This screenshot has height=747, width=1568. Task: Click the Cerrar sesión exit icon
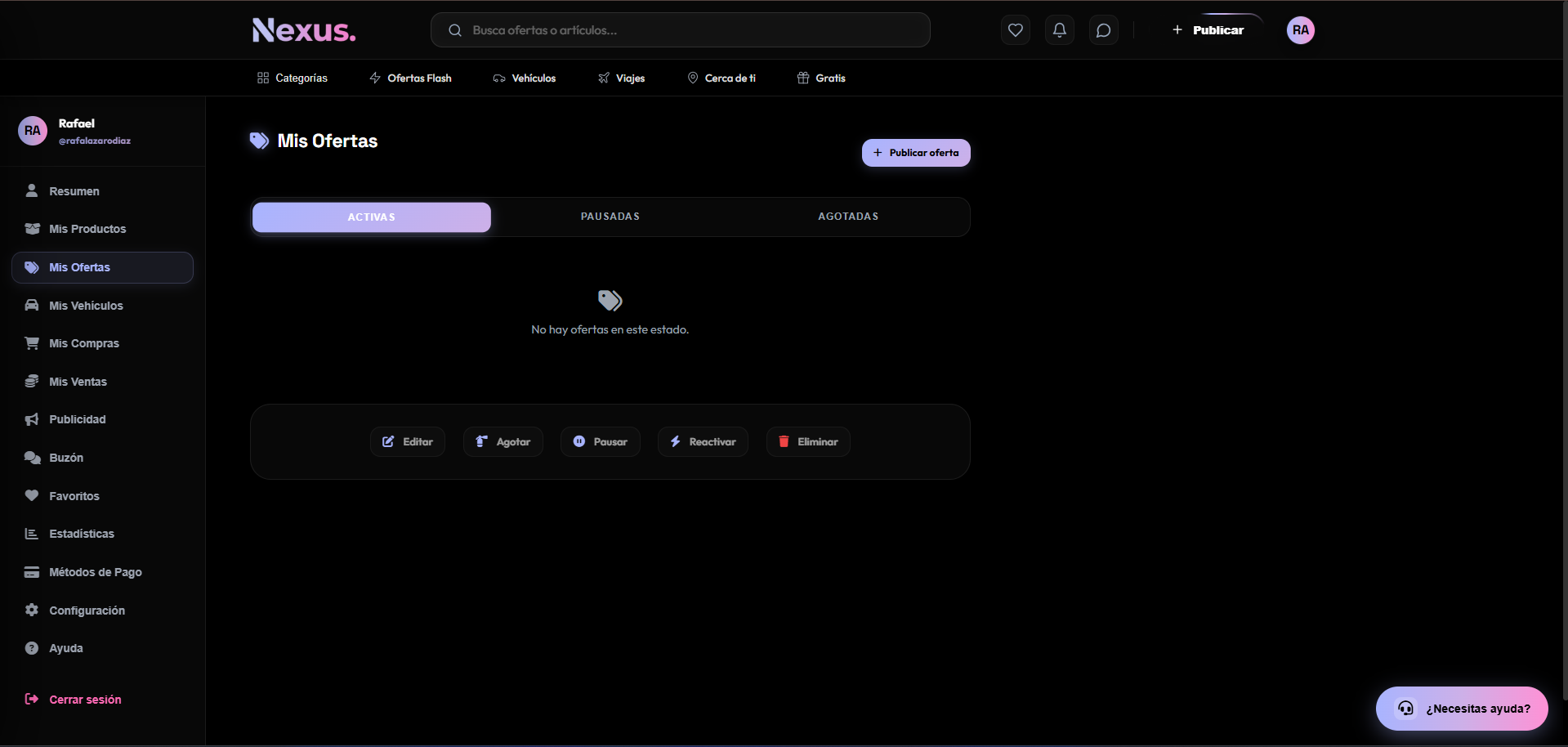[32, 699]
